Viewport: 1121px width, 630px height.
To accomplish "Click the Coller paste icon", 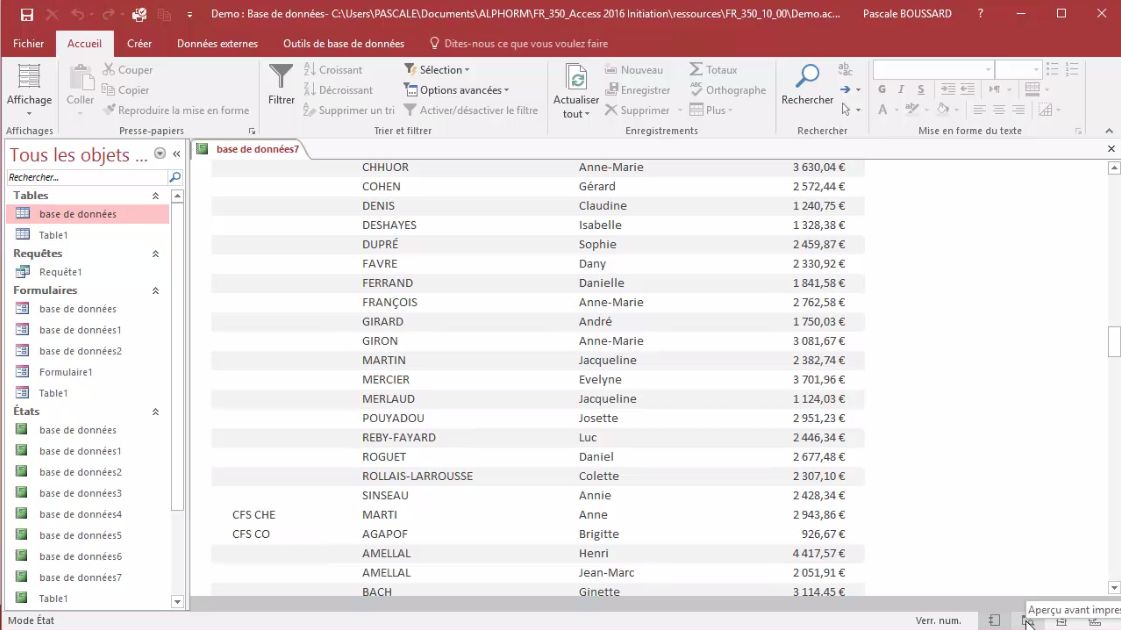I will click(x=80, y=78).
